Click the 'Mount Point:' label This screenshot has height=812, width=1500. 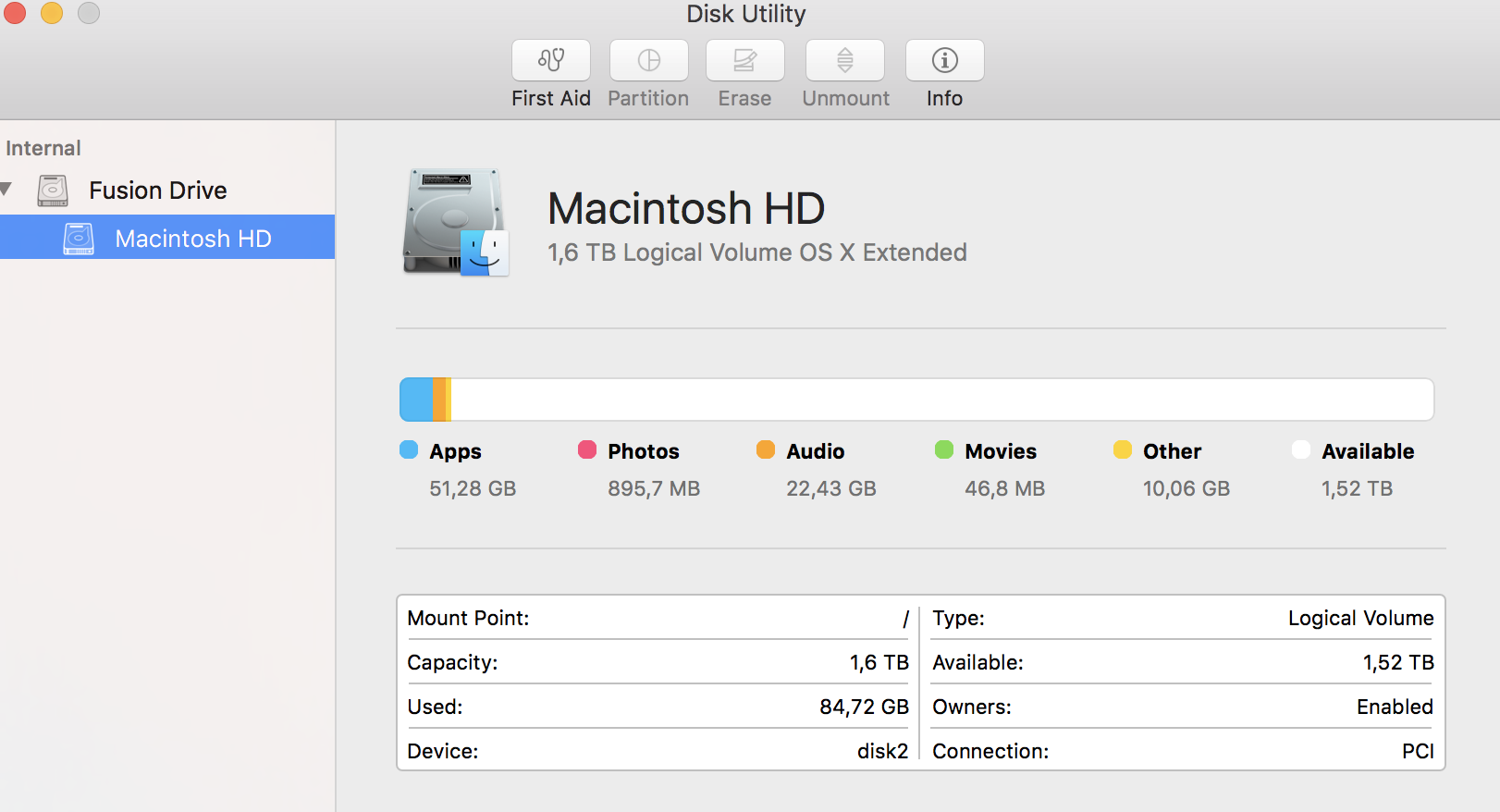click(468, 618)
